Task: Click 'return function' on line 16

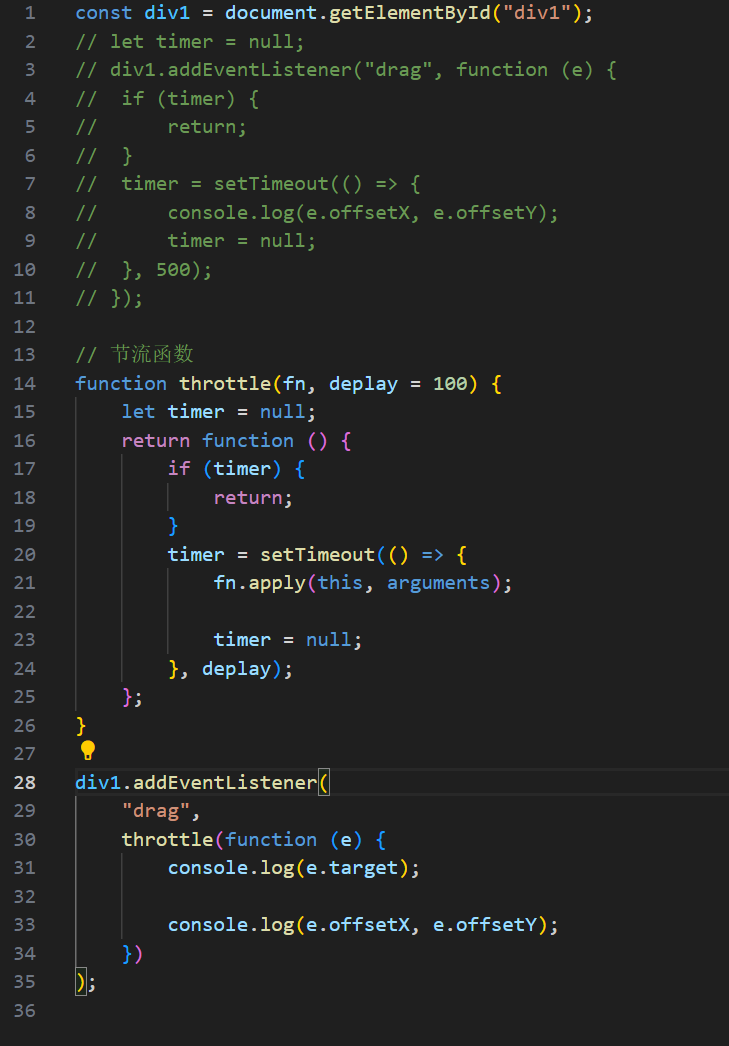Action: point(207,440)
